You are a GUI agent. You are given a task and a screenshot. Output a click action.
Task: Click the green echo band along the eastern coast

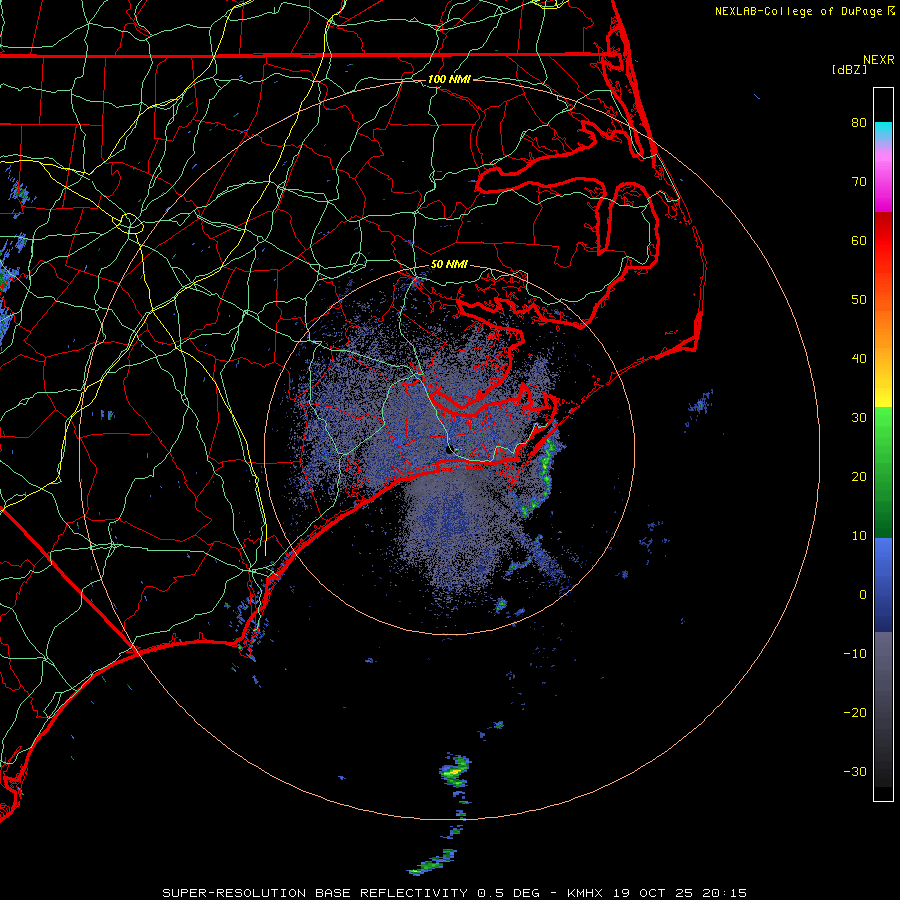pyautogui.click(x=543, y=474)
